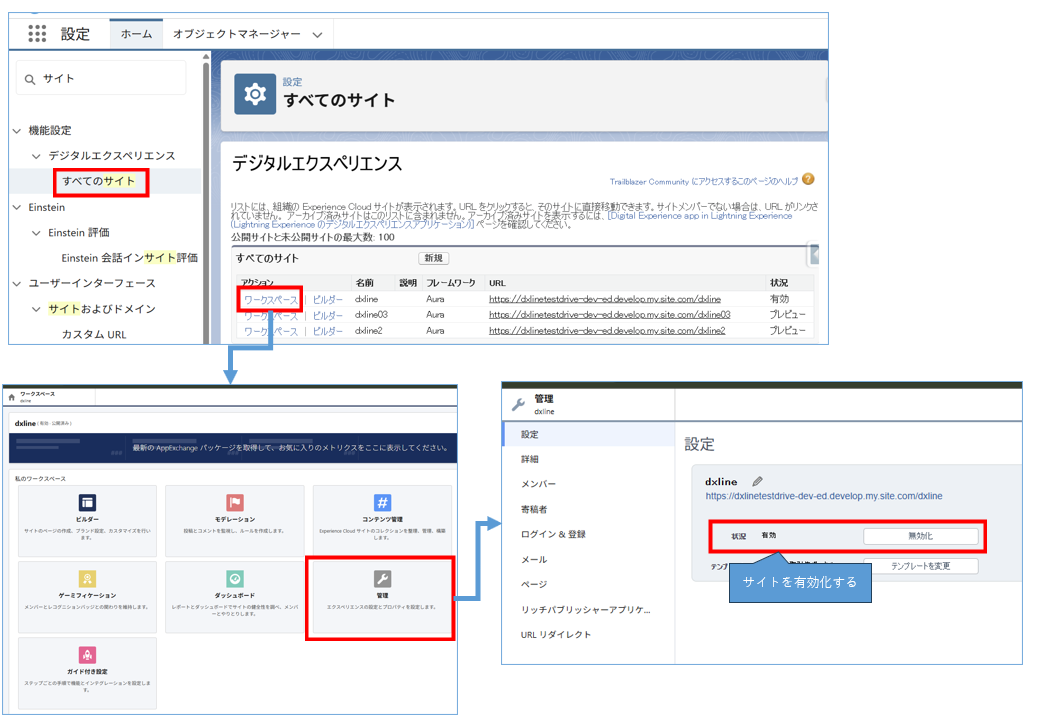Collapse the ユーザーインターフェース tree section
The width and height of the screenshot is (1040, 716).
[17, 284]
